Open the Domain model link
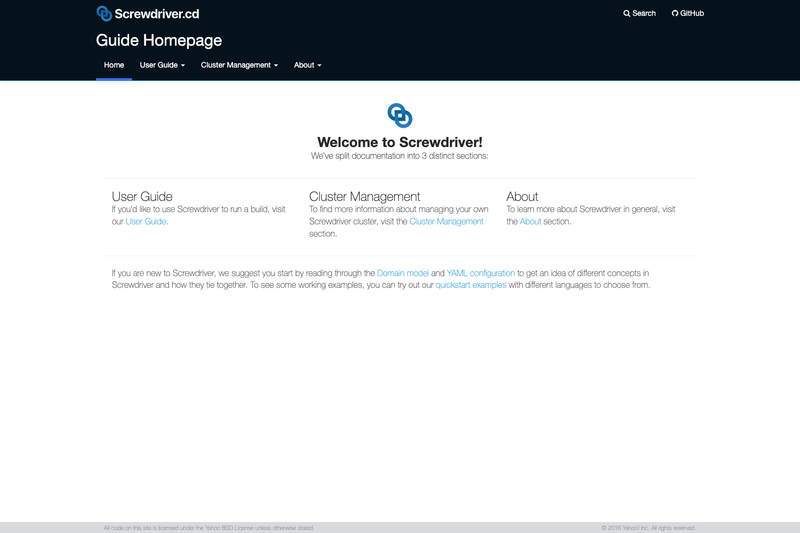Image resolution: width=800 pixels, height=533 pixels. (403, 273)
